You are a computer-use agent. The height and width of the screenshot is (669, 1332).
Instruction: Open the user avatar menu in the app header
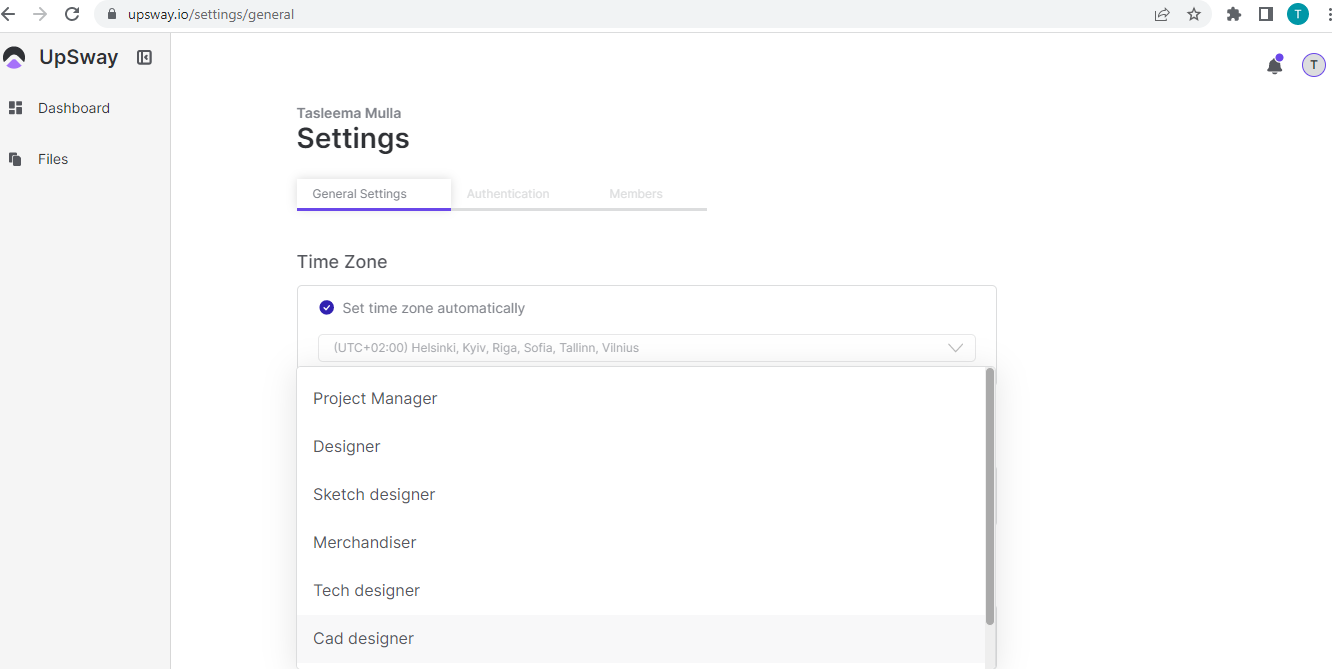coord(1313,65)
